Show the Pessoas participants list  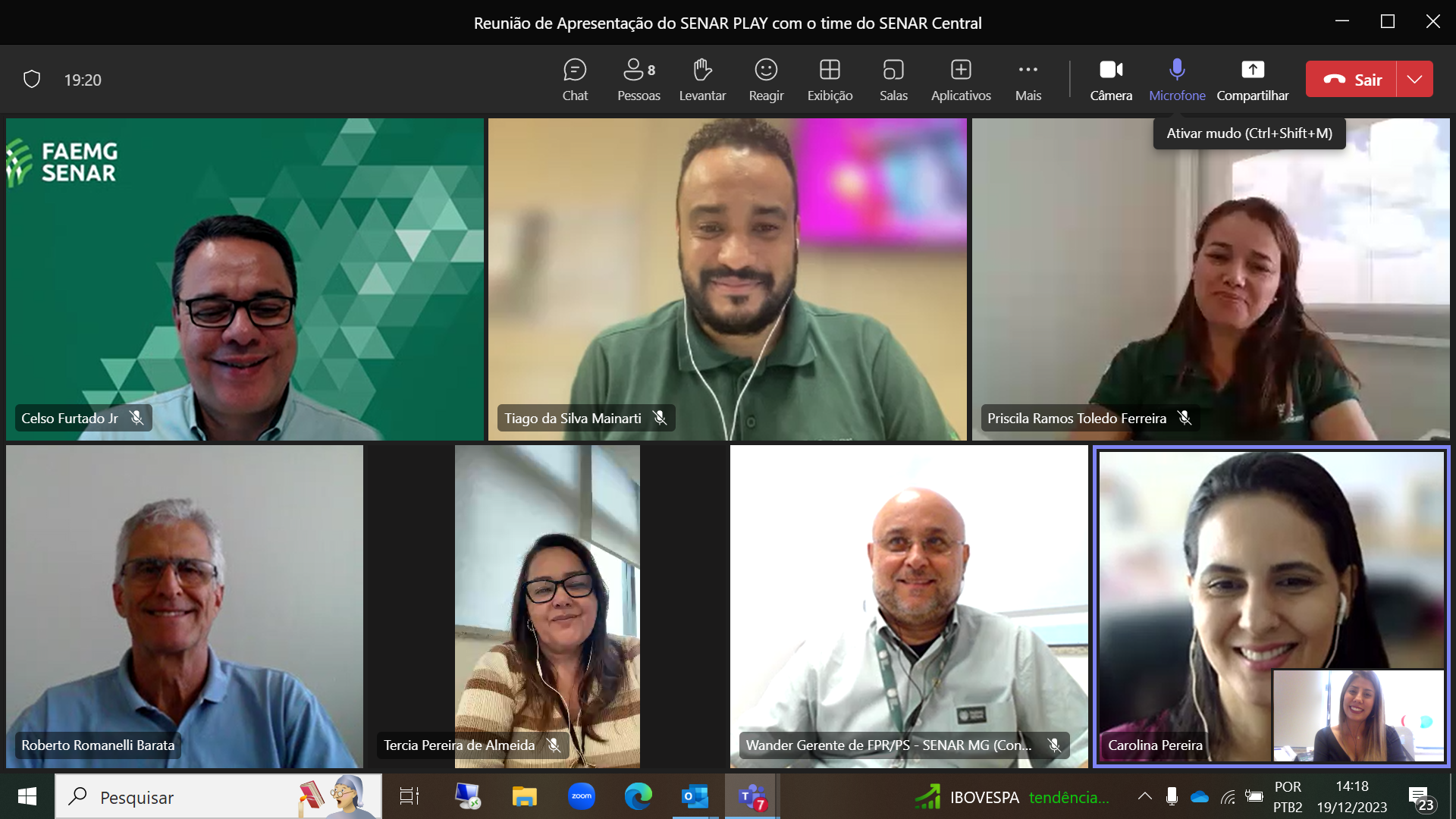639,80
